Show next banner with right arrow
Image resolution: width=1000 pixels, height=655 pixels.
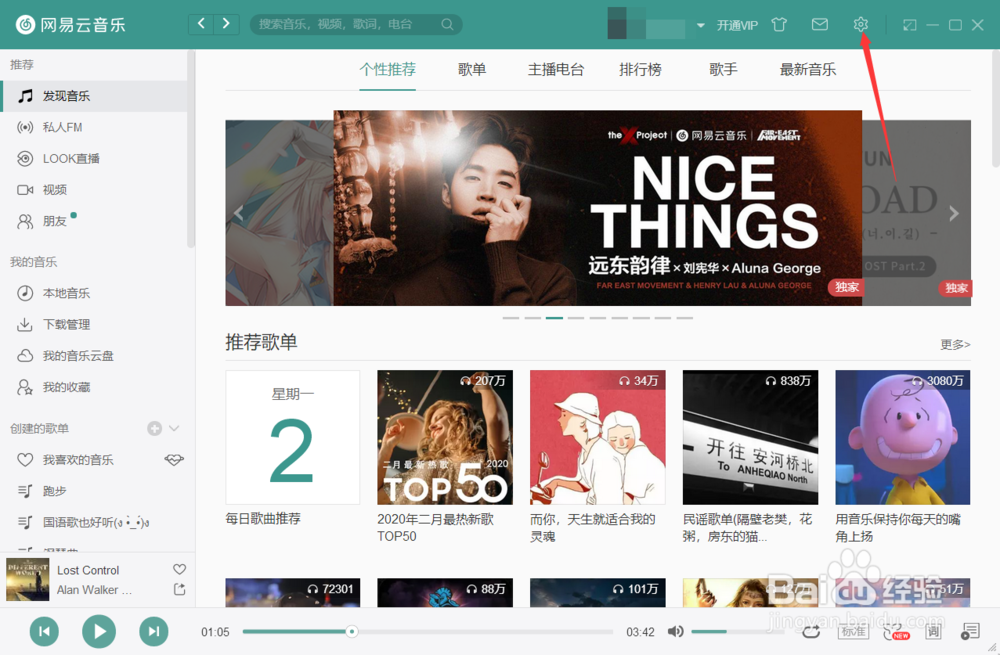click(x=954, y=213)
